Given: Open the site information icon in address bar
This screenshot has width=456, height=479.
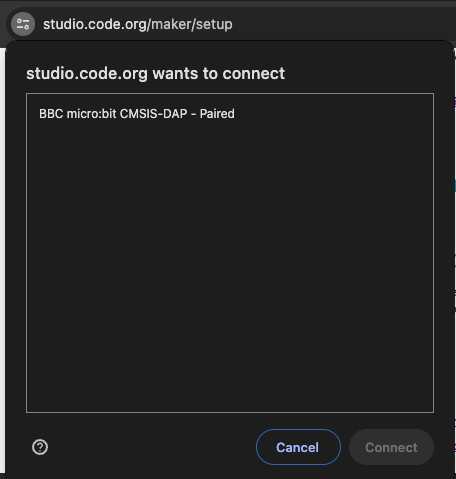Looking at the screenshot, I should point(23,24).
